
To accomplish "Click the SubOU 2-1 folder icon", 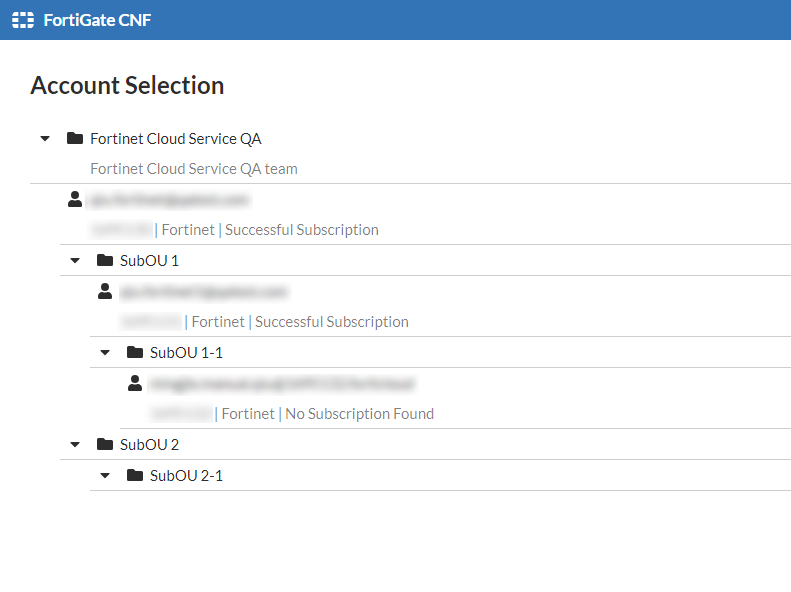I will coord(135,475).
